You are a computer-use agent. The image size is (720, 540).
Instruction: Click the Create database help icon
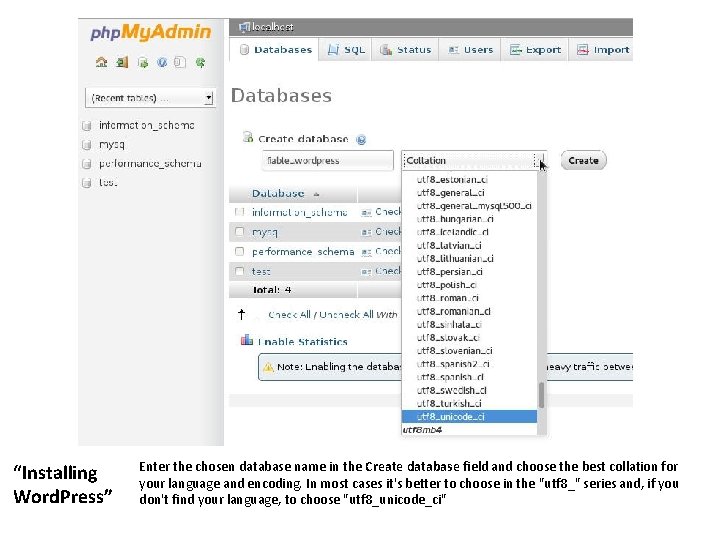pyautogui.click(x=361, y=140)
